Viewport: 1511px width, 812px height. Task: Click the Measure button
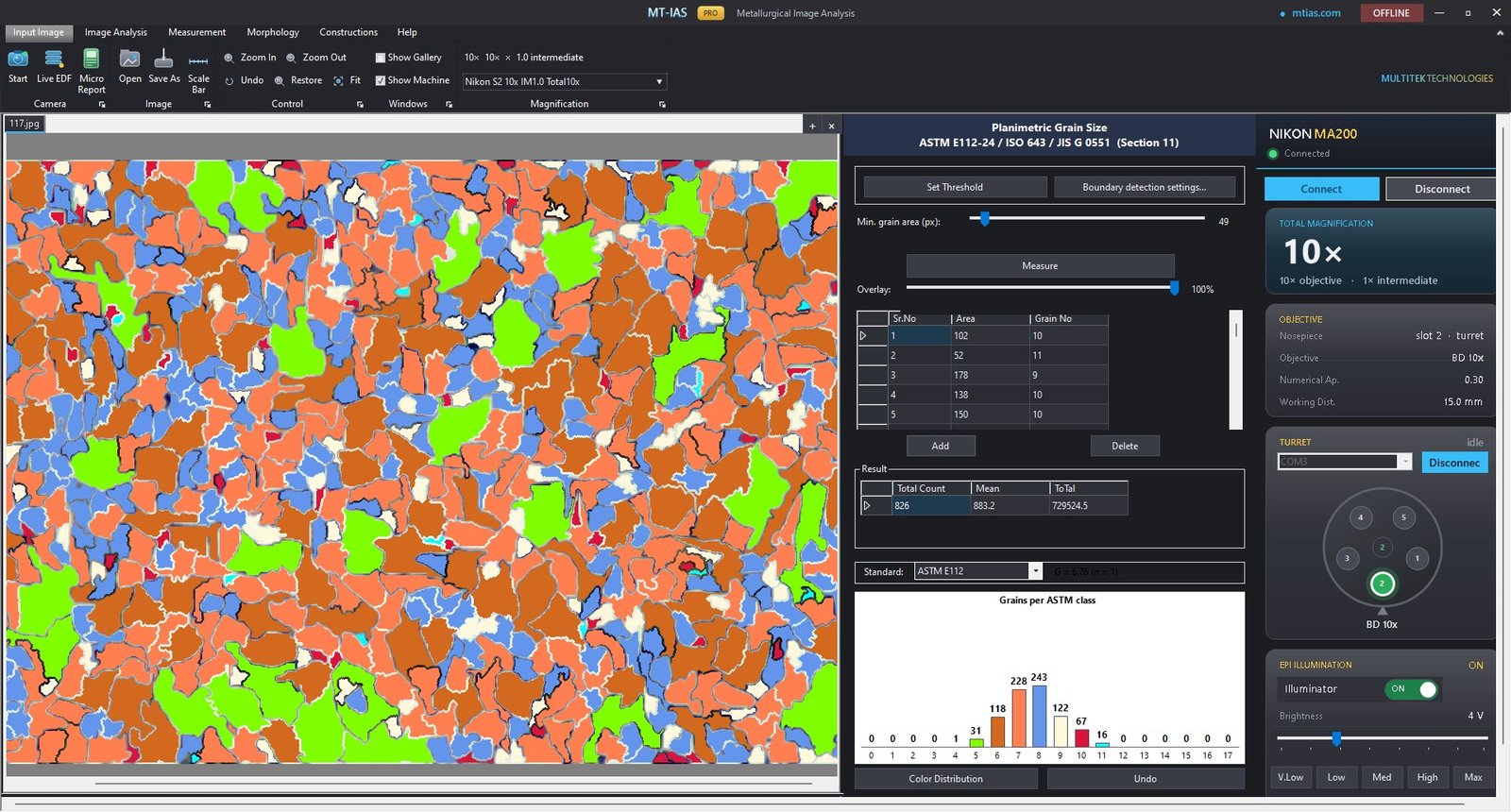tap(1040, 265)
